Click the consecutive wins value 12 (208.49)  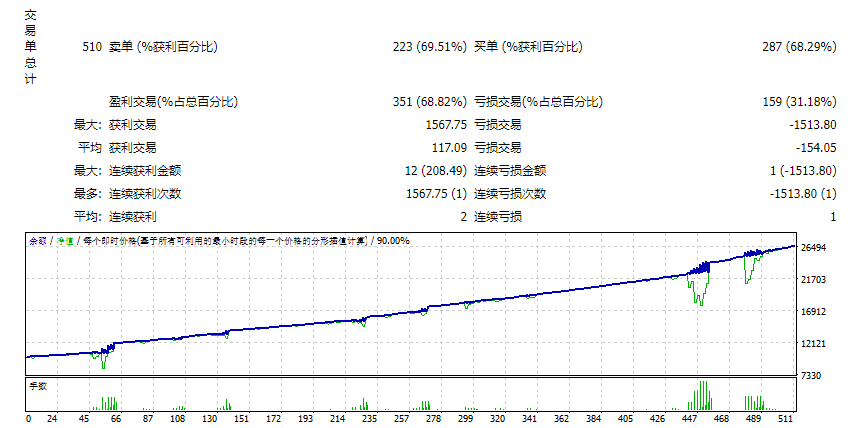pos(436,171)
